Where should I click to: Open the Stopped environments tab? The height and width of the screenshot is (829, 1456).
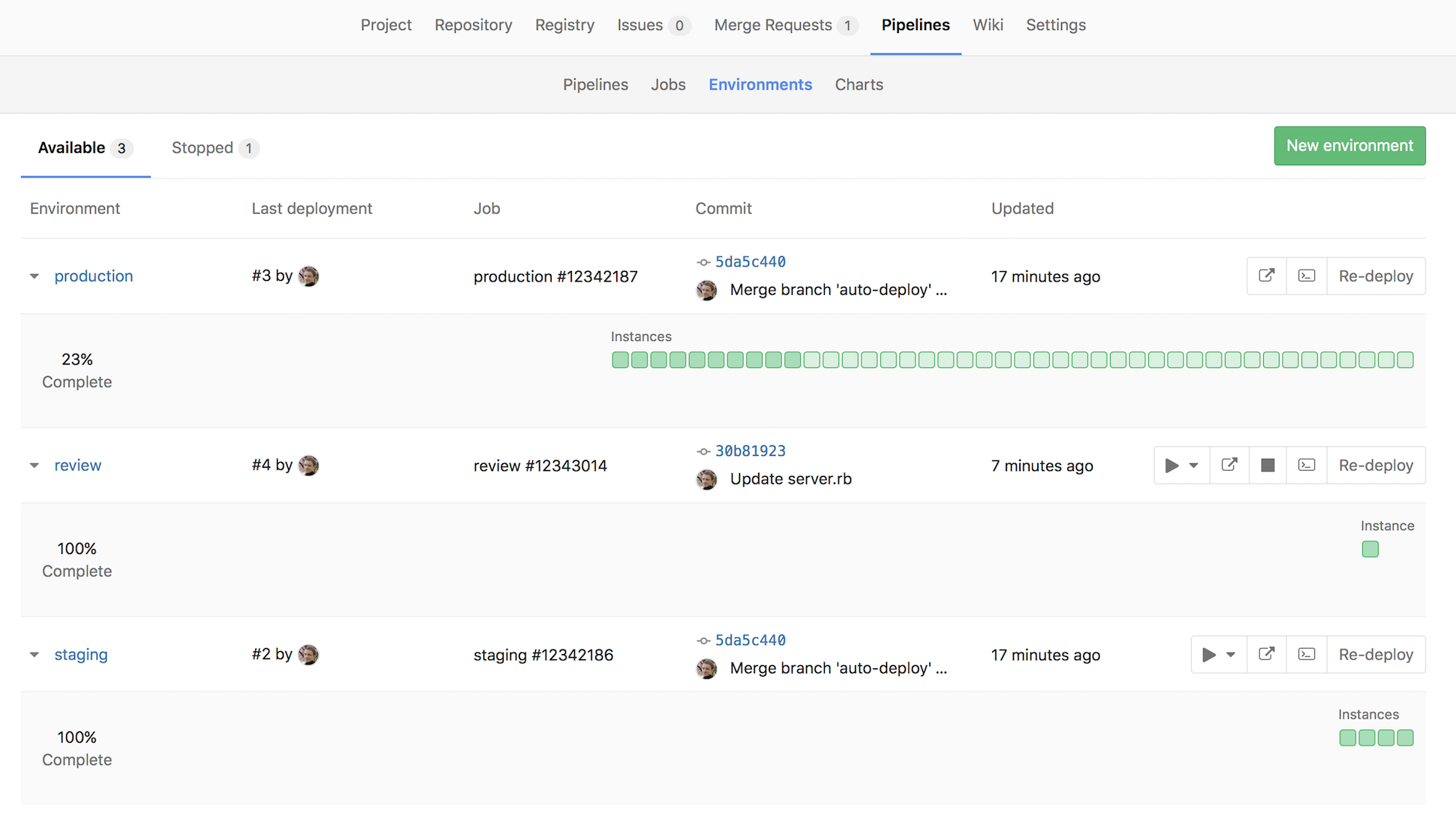click(203, 148)
